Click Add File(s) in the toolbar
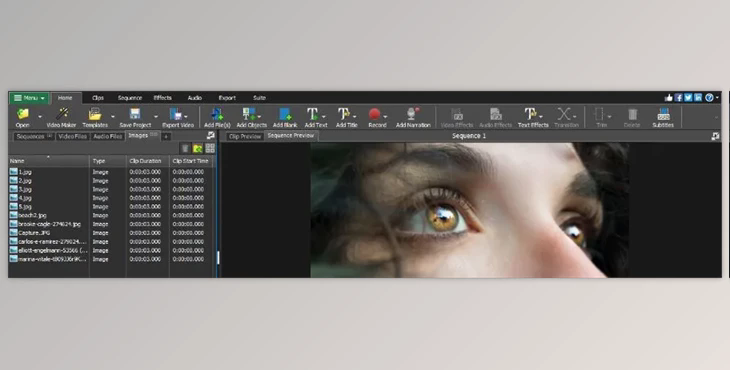Image resolution: width=730 pixels, height=370 pixels. pos(217,117)
